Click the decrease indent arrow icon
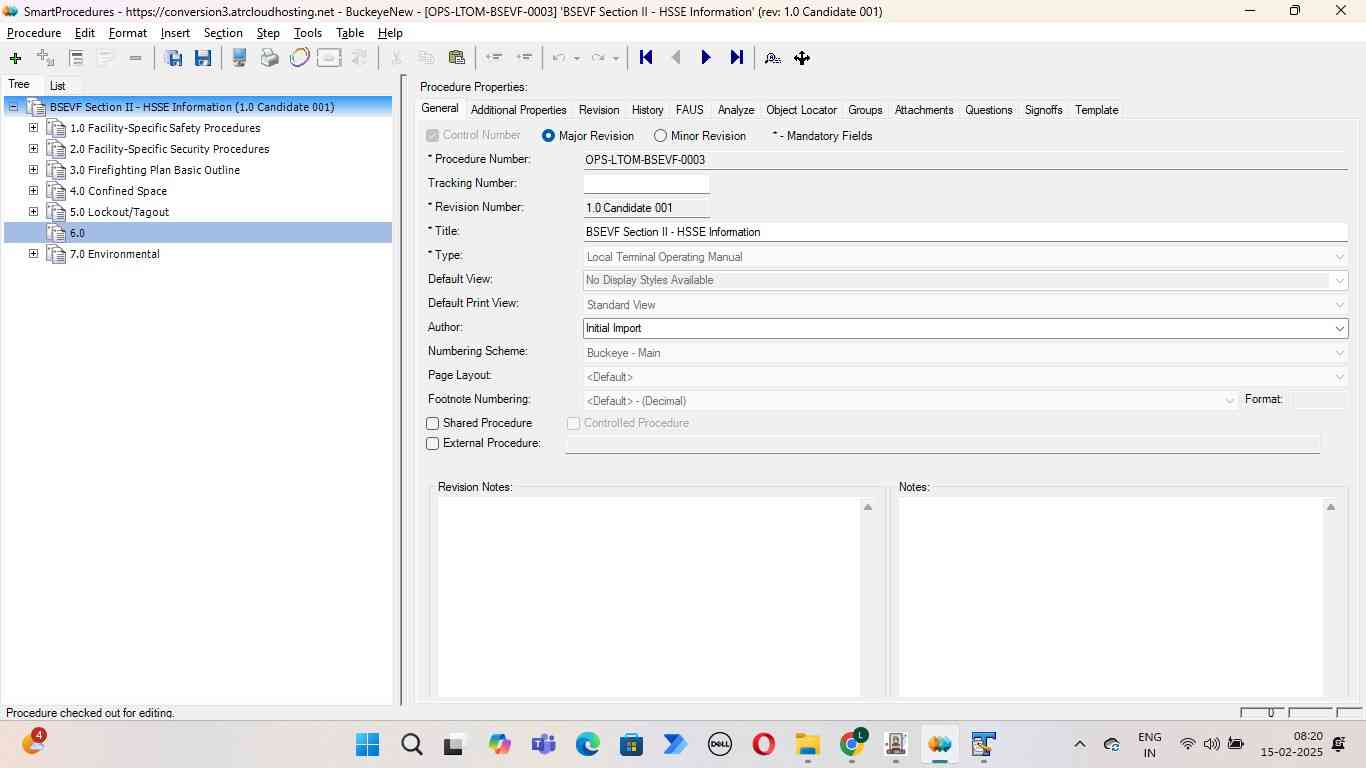The image size is (1366, 768). point(493,58)
